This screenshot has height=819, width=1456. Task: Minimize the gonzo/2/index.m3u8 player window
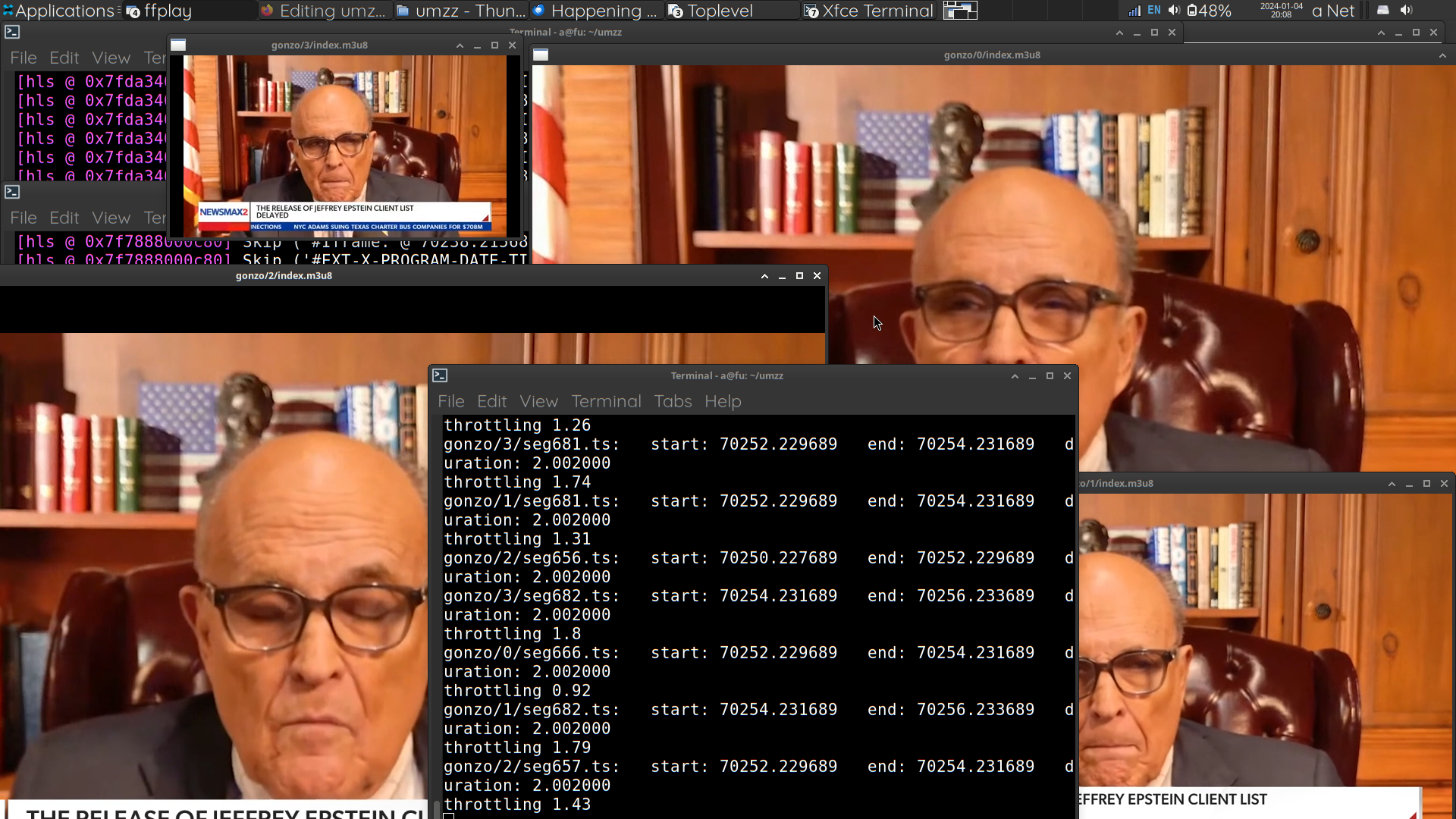tap(782, 276)
